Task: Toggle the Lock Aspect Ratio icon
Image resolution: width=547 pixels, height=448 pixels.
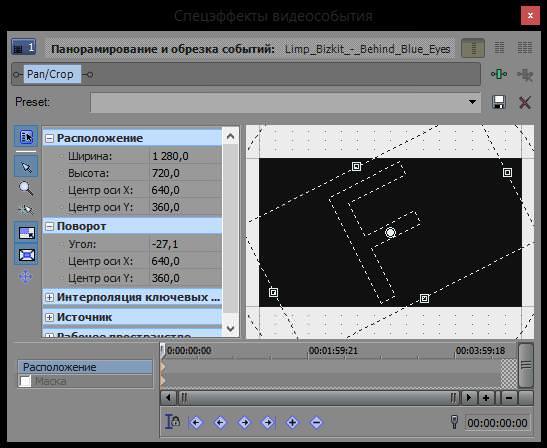Action: [x=27, y=233]
